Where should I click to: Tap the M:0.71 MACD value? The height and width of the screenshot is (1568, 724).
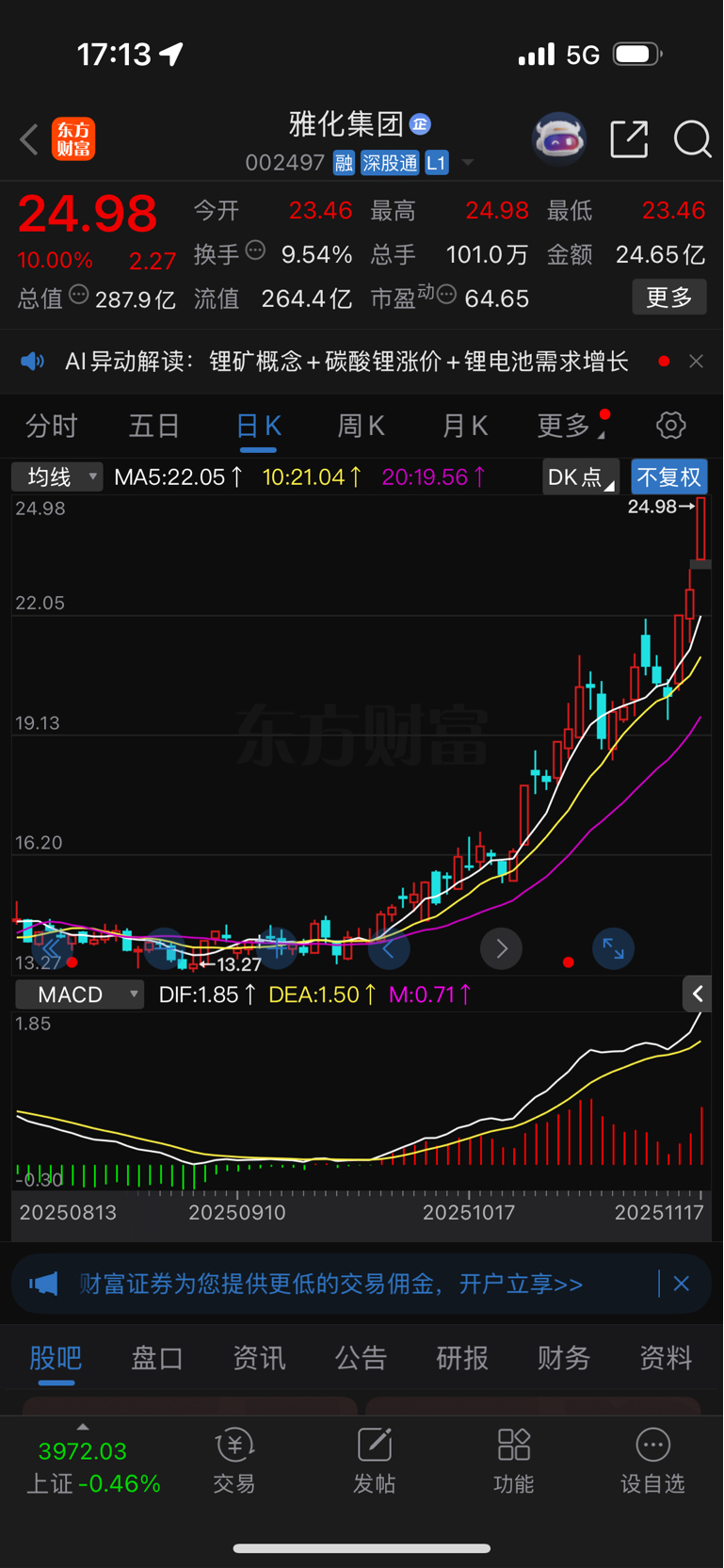pos(430,994)
